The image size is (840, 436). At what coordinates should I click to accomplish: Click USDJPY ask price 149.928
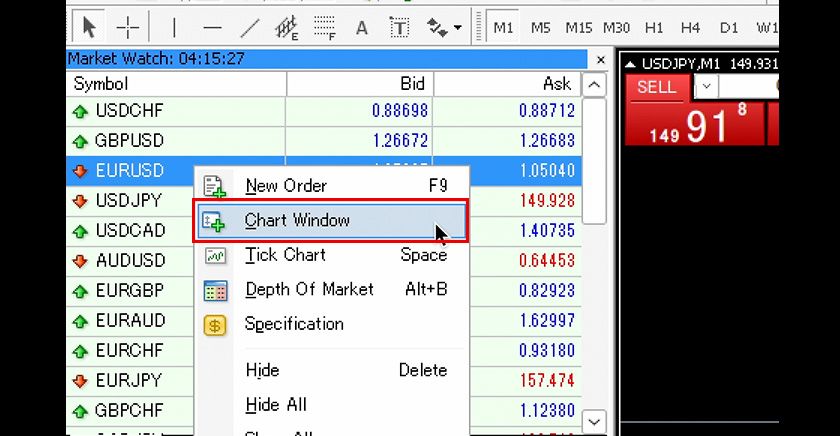coord(546,201)
